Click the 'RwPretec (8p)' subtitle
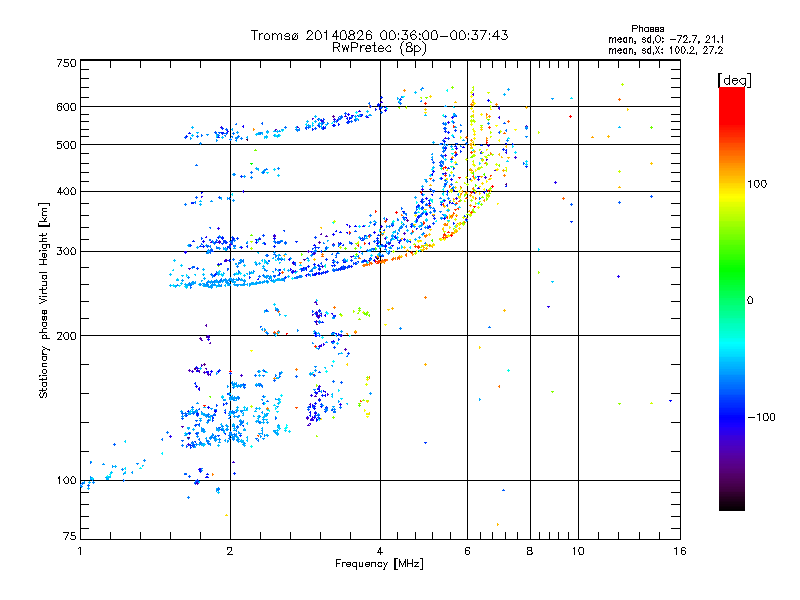The height and width of the screenshot is (600, 800). 379,48
